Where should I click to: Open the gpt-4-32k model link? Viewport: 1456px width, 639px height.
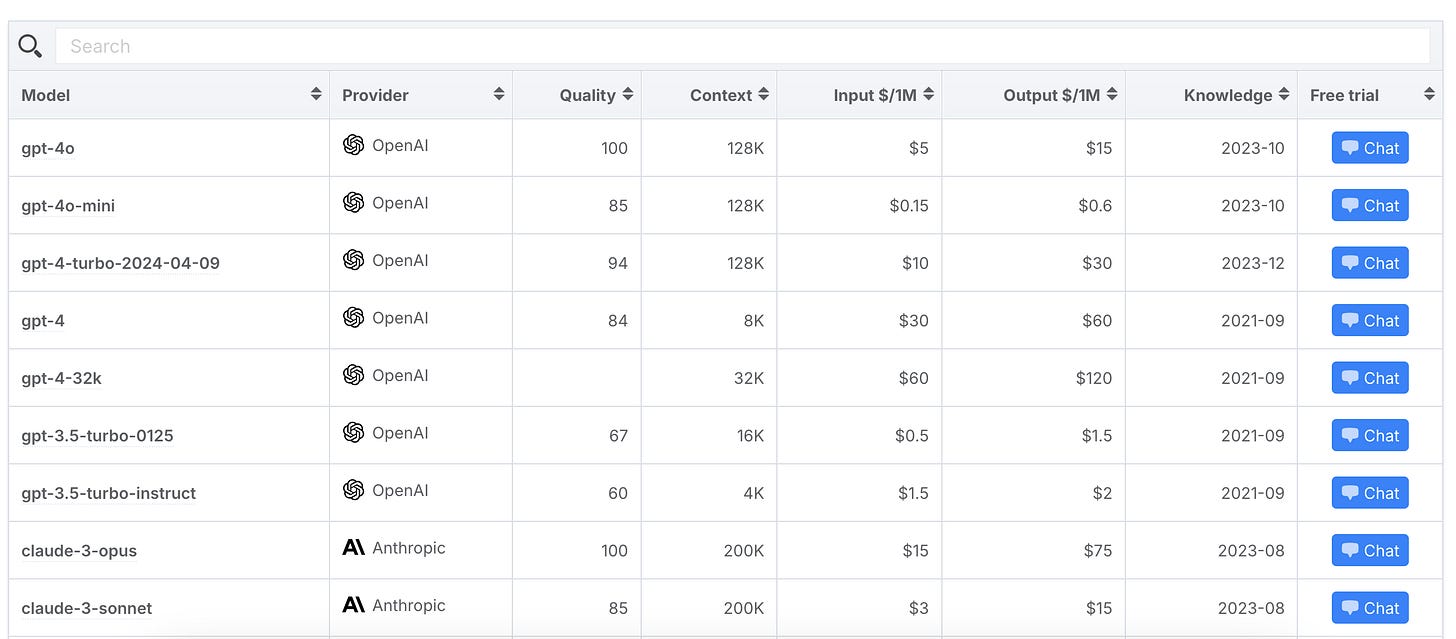(x=61, y=378)
